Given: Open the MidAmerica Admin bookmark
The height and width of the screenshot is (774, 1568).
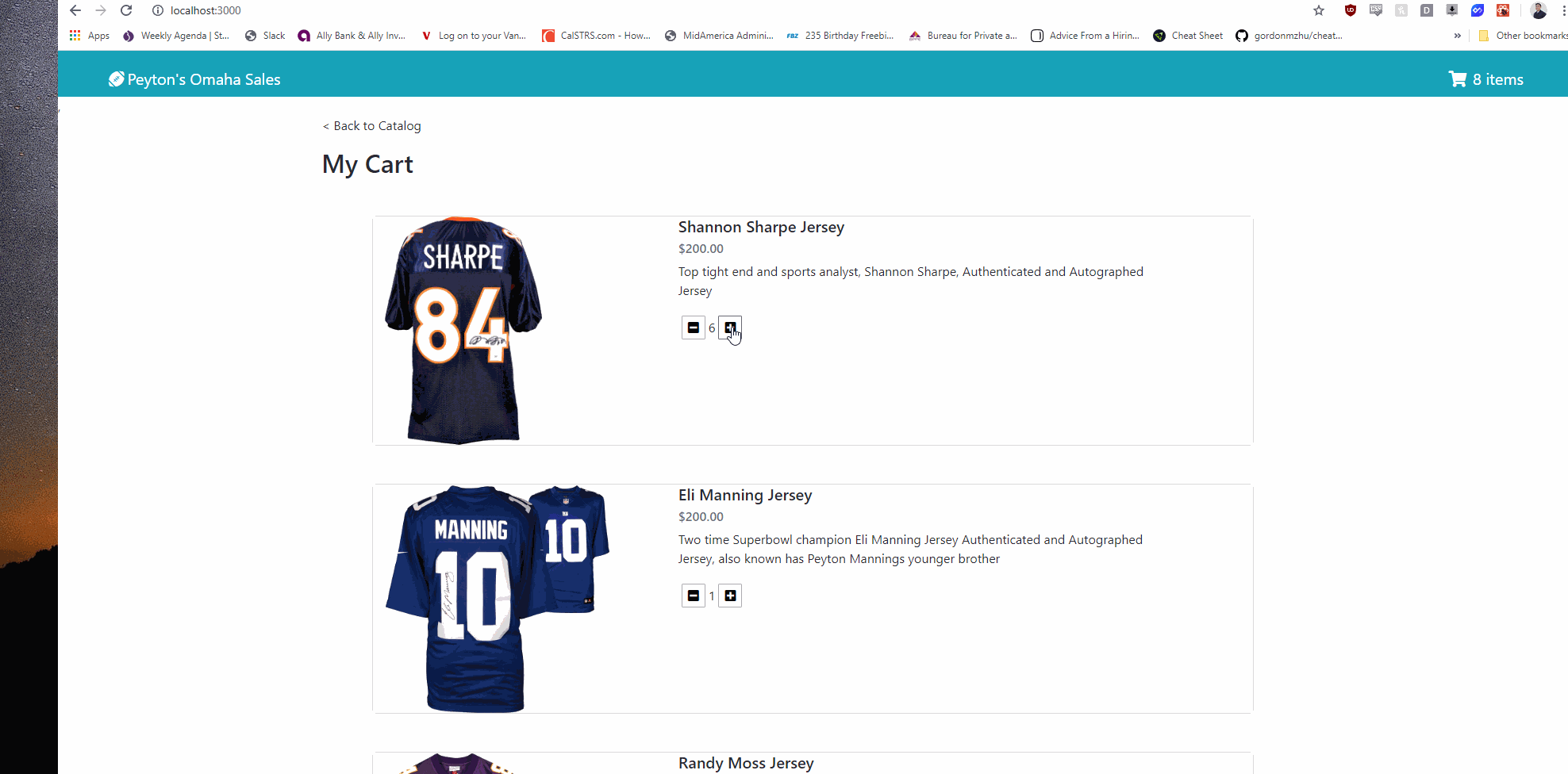Looking at the screenshot, I should click(719, 36).
